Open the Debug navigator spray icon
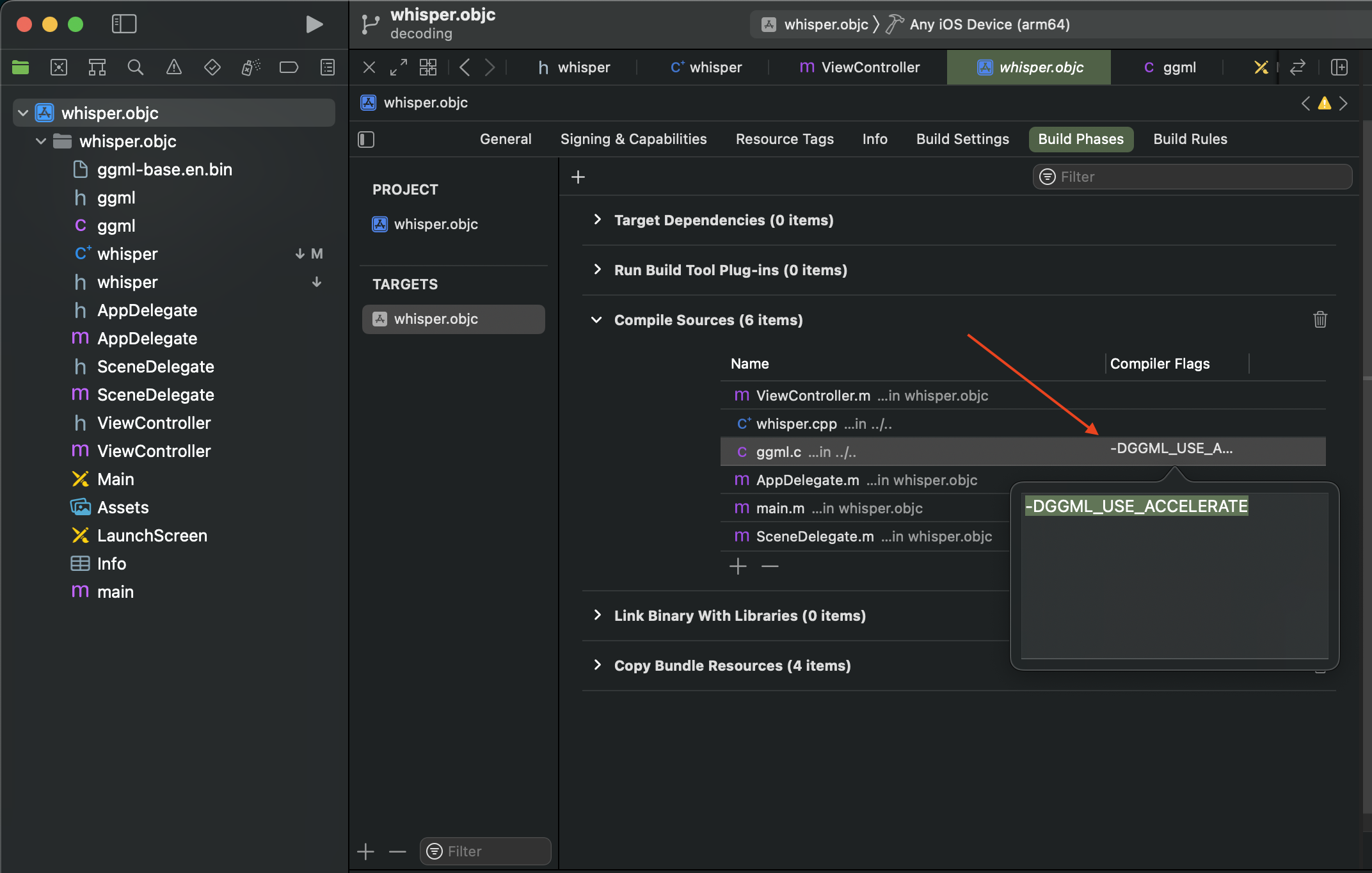1372x873 pixels. pos(250,67)
